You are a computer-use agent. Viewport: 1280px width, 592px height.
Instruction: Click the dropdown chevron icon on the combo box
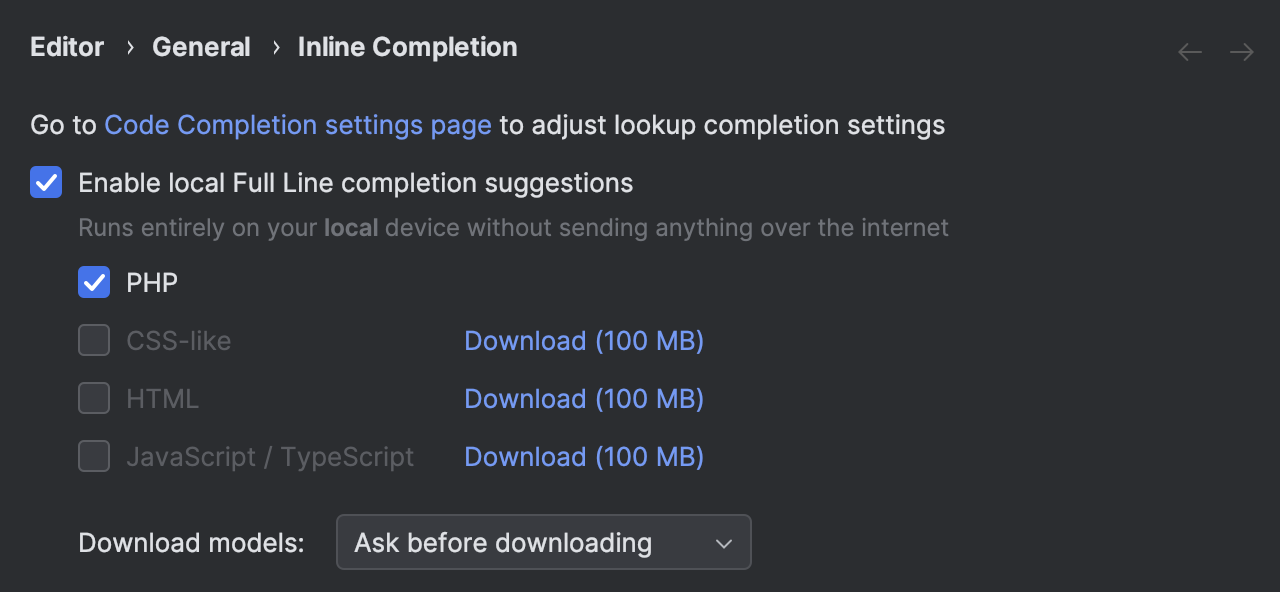point(723,543)
